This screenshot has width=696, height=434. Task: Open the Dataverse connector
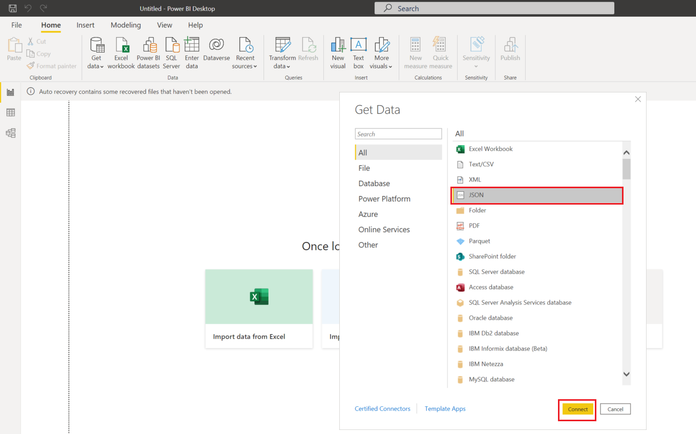217,49
